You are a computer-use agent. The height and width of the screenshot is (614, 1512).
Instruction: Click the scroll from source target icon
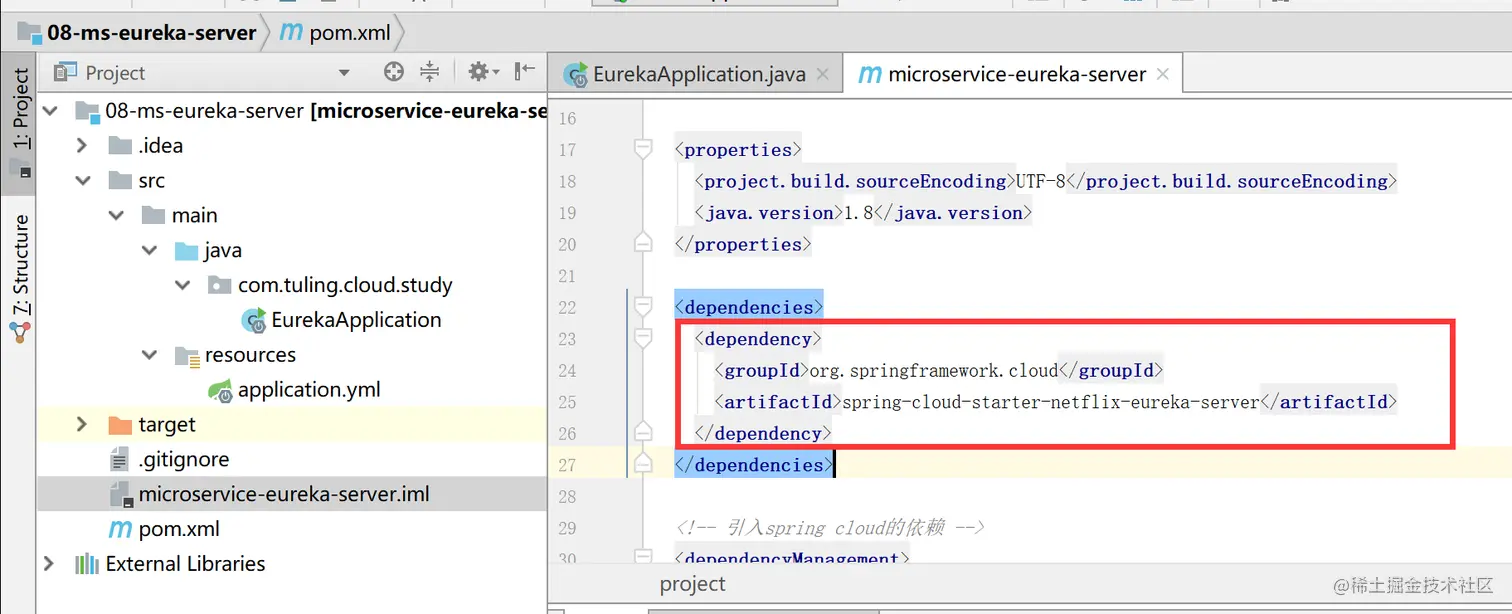coord(394,72)
